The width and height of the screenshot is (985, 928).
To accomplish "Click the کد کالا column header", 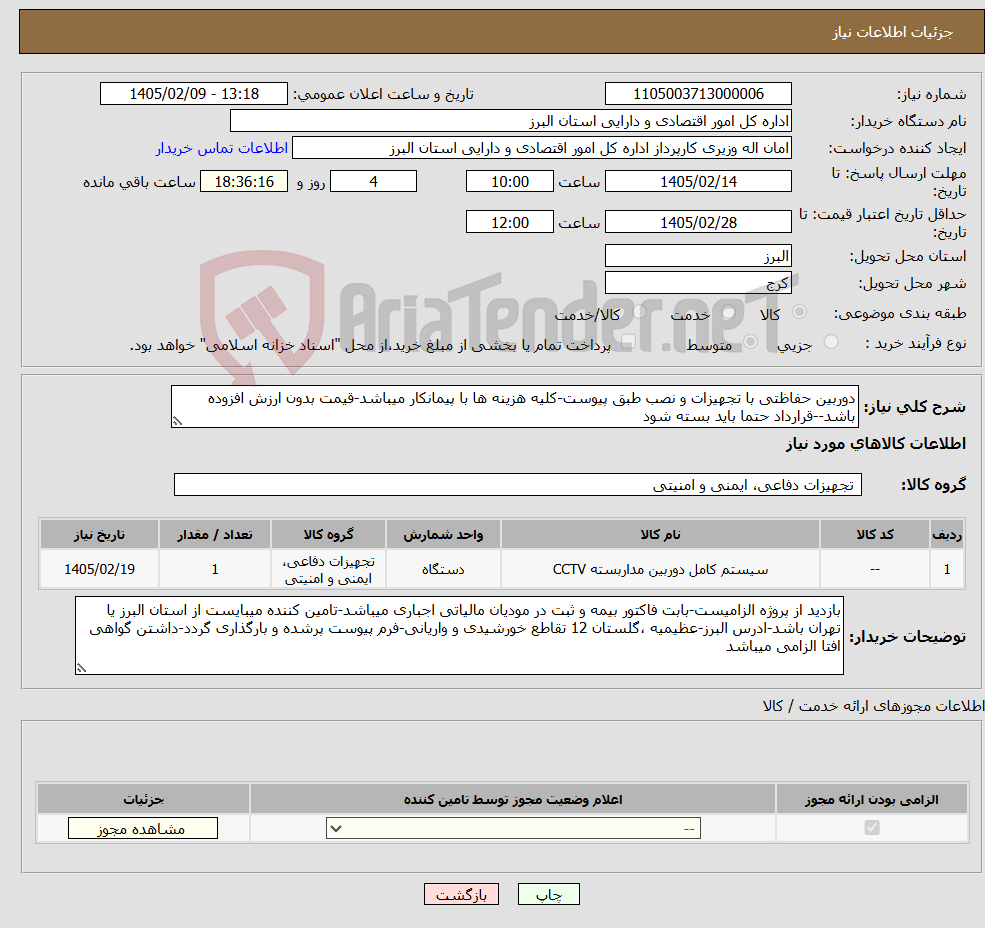I will pyautogui.click(x=875, y=535).
